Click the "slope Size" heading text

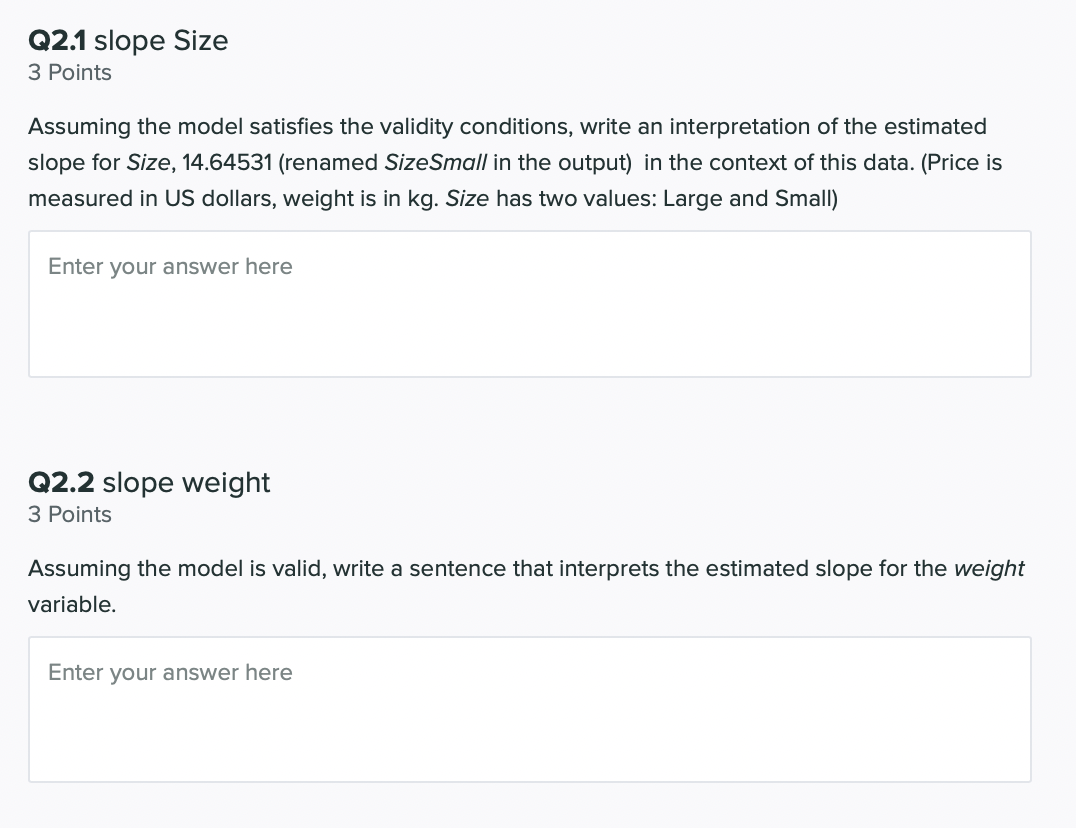pyautogui.click(x=166, y=41)
